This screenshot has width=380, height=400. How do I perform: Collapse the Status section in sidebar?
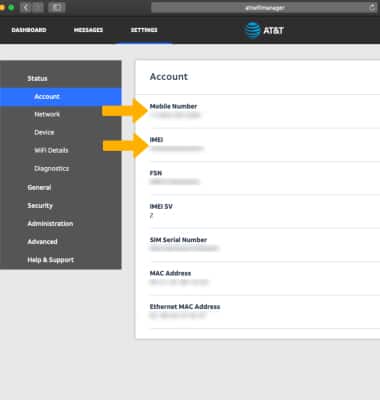coord(37,79)
